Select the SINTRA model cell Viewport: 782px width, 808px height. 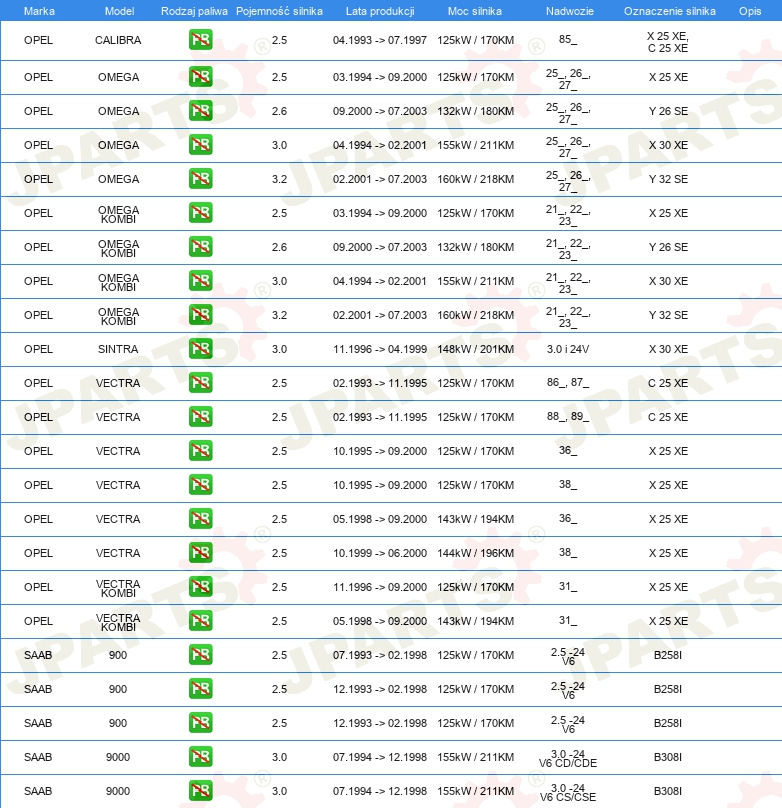click(118, 349)
